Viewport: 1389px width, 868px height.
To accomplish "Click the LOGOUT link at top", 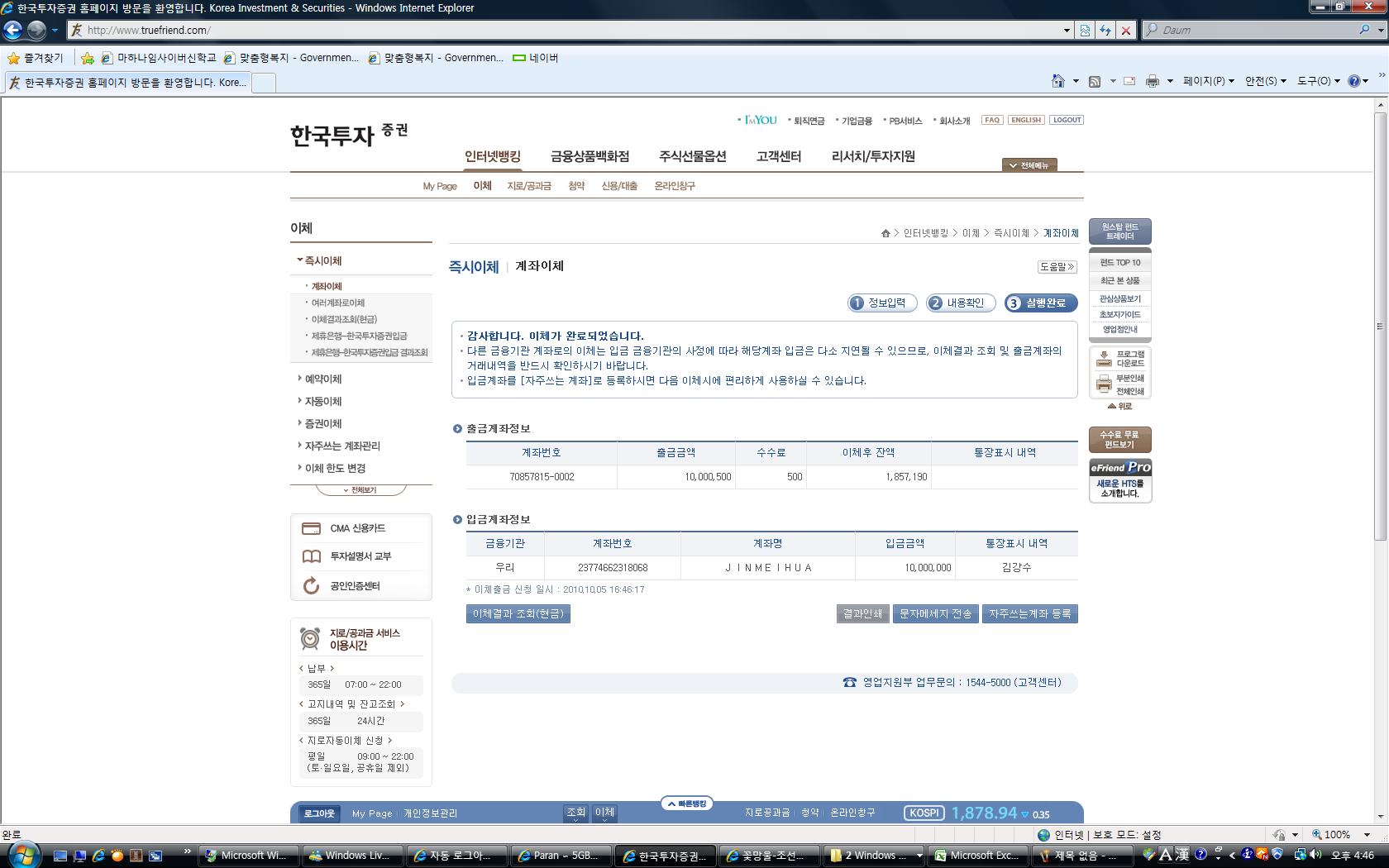I will 1067,120.
